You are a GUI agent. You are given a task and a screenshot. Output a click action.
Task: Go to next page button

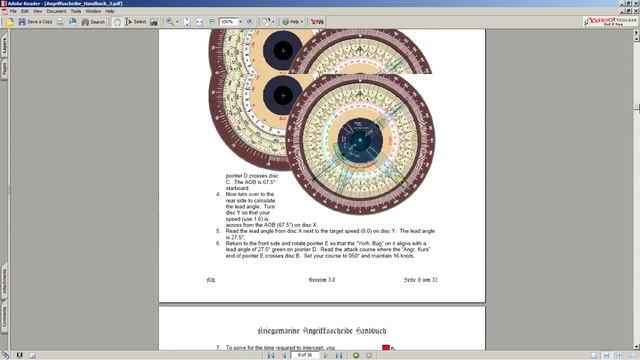point(325,356)
